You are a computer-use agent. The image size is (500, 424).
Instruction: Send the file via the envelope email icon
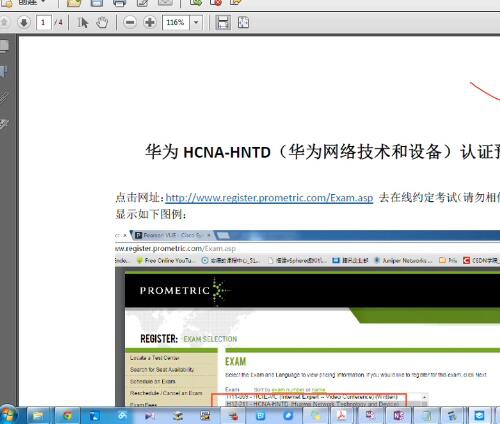click(165, 3)
